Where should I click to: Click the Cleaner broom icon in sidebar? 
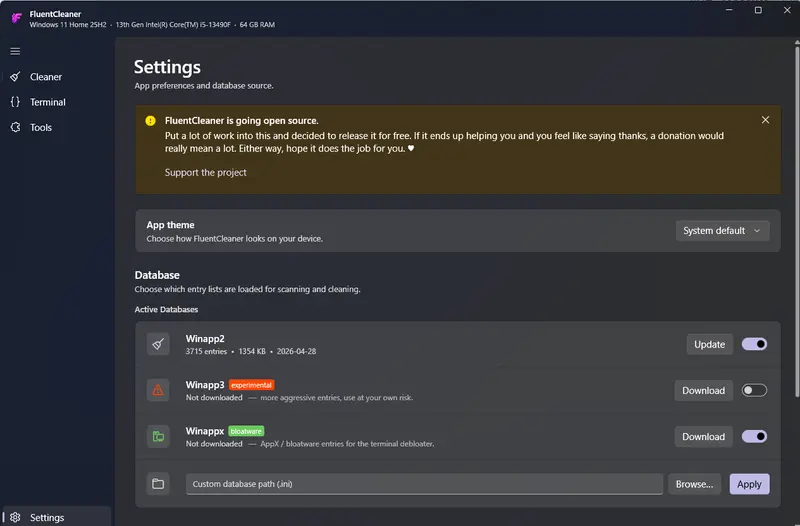click(15, 77)
